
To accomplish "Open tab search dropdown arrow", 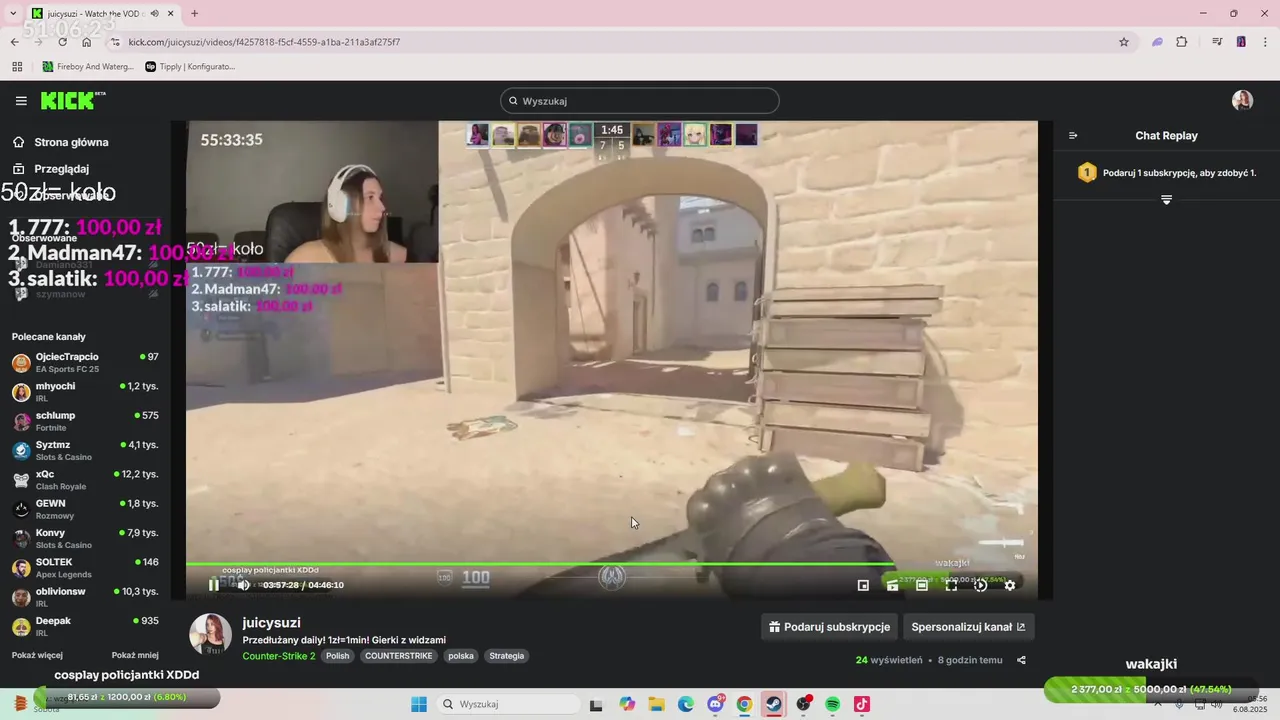I will point(13,13).
